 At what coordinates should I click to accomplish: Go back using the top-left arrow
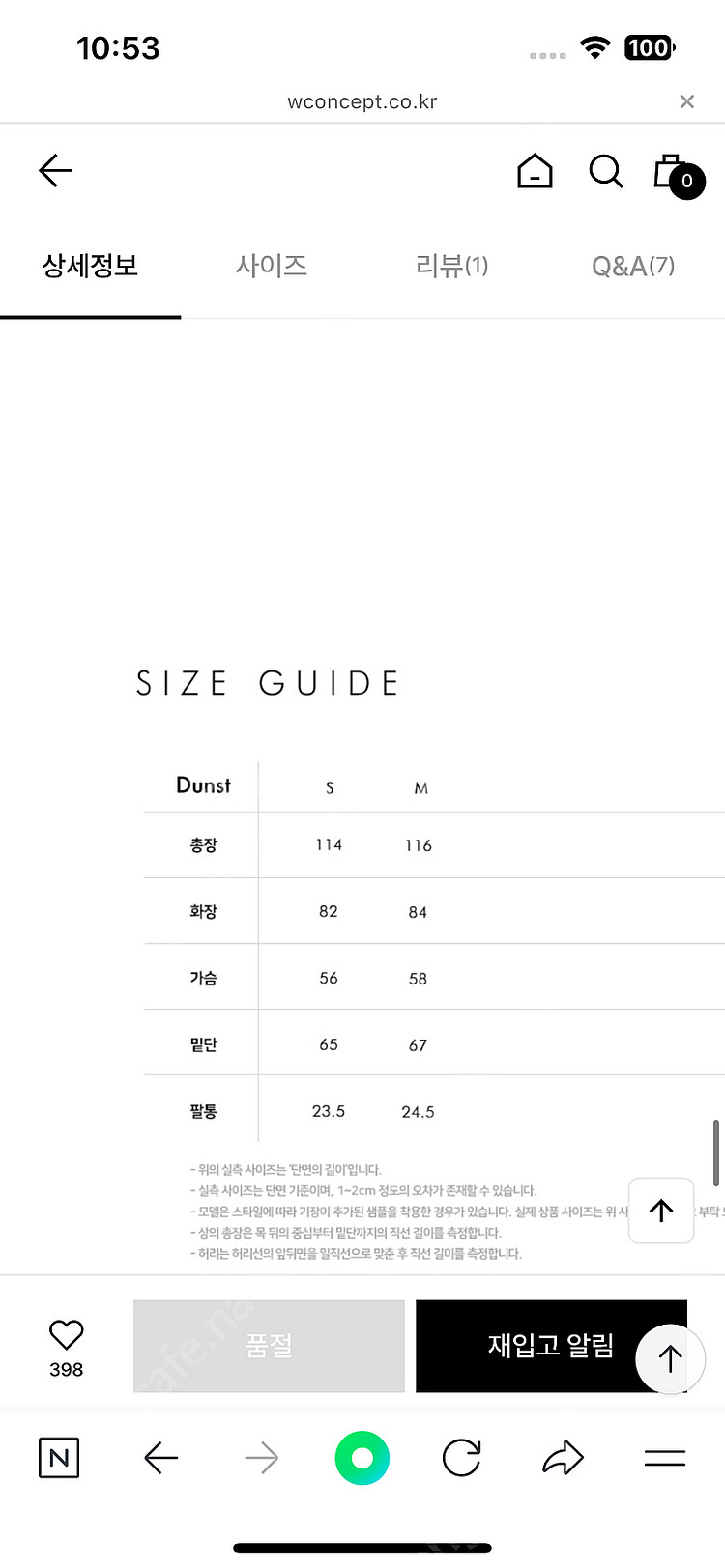pyautogui.click(x=55, y=171)
